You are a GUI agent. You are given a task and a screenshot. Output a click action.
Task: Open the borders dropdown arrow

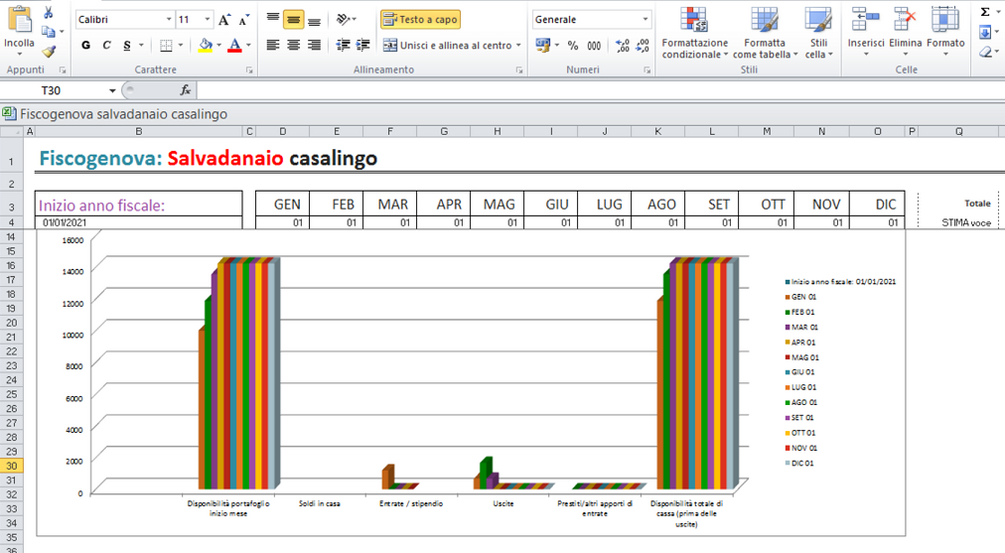coord(180,45)
